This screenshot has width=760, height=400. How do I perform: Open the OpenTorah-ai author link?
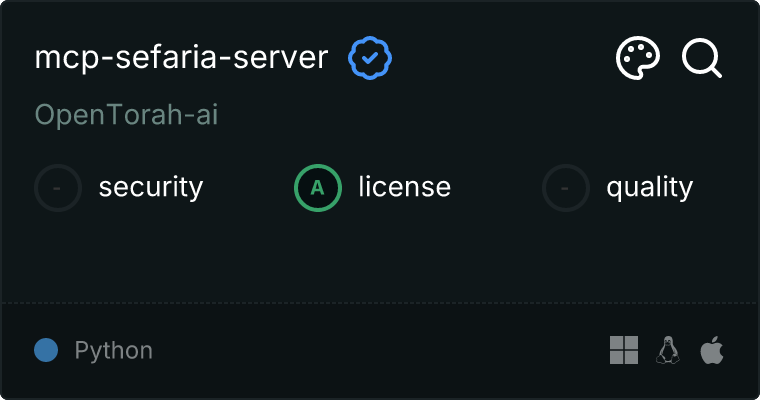pyautogui.click(x=127, y=115)
